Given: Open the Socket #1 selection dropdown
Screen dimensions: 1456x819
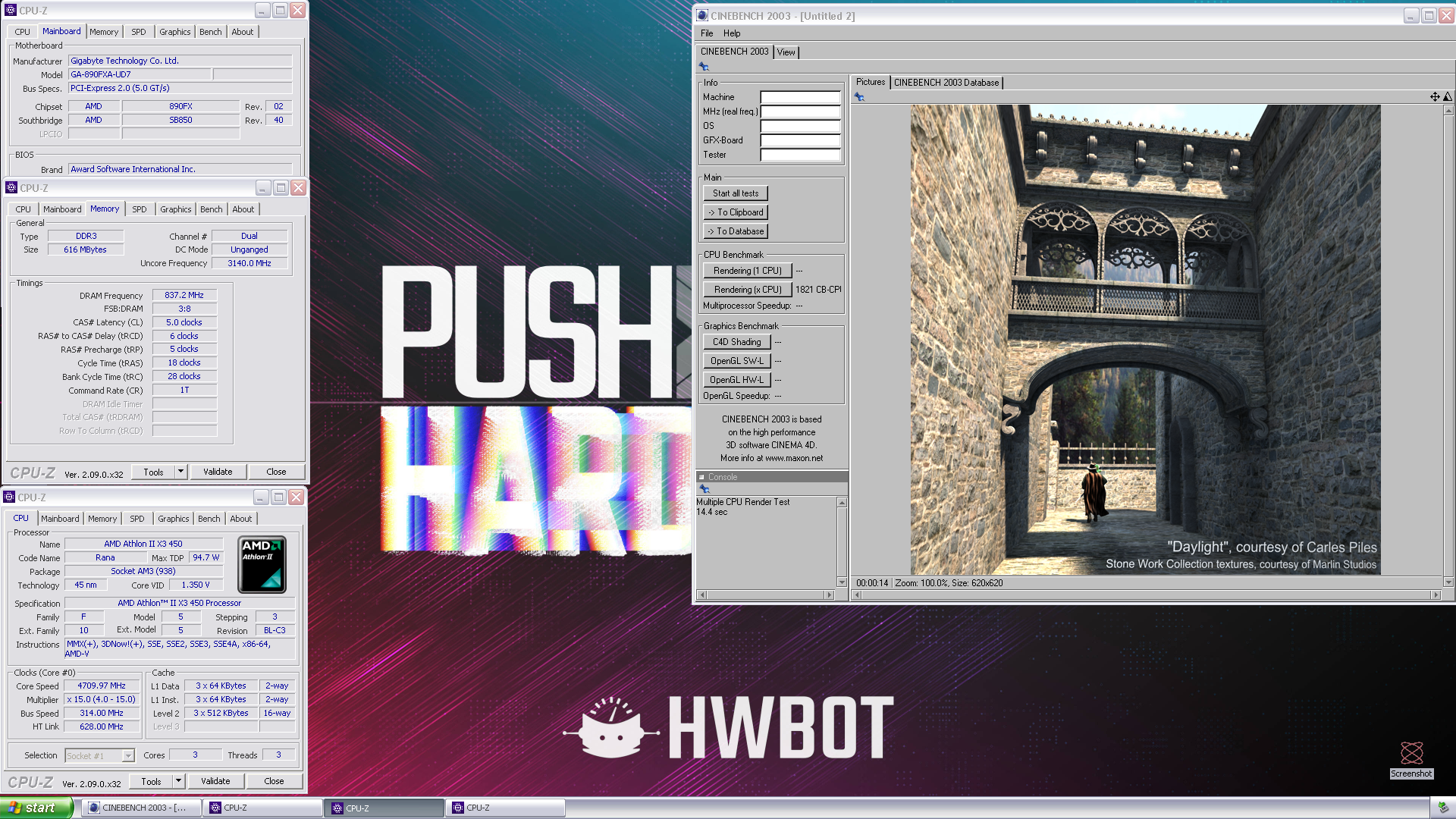Looking at the screenshot, I should [128, 756].
